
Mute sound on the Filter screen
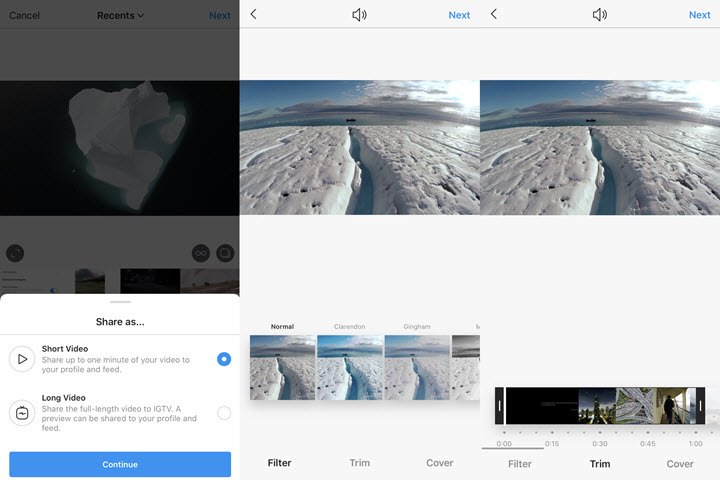coord(359,15)
